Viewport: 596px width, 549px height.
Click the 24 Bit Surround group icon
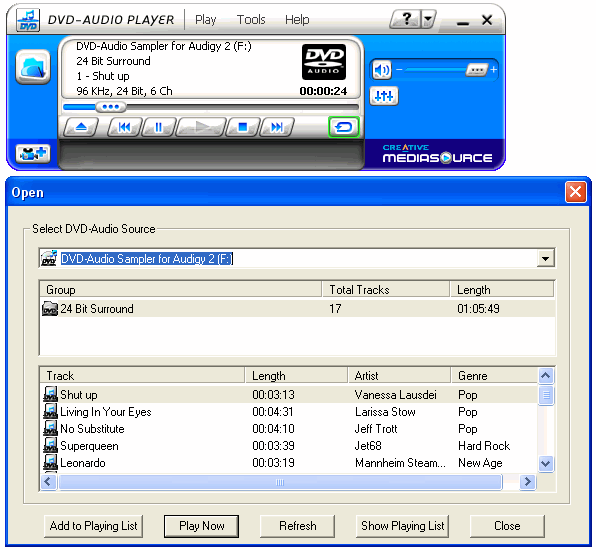[50, 308]
